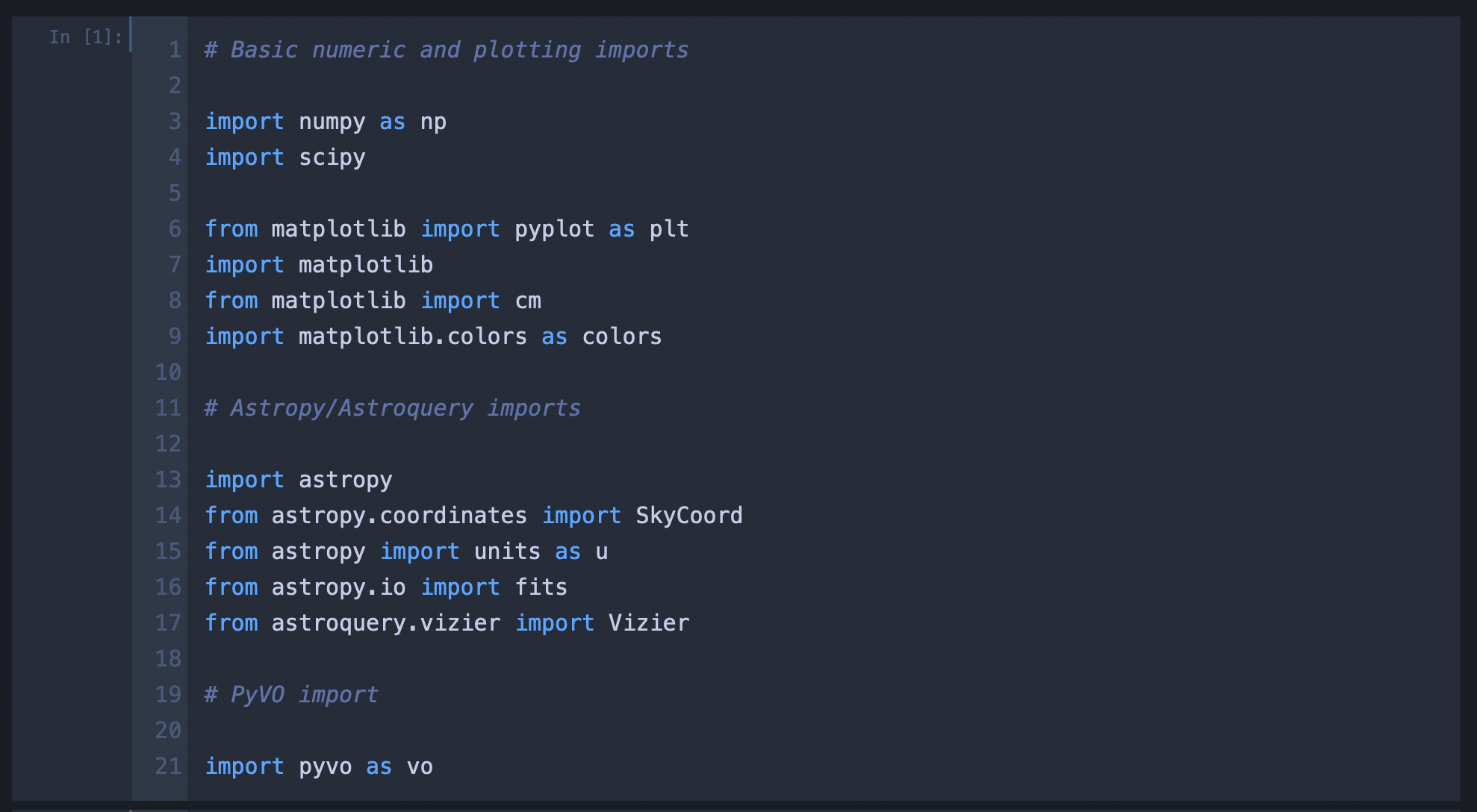Click 'SkyCoord' on line 14

click(x=689, y=516)
